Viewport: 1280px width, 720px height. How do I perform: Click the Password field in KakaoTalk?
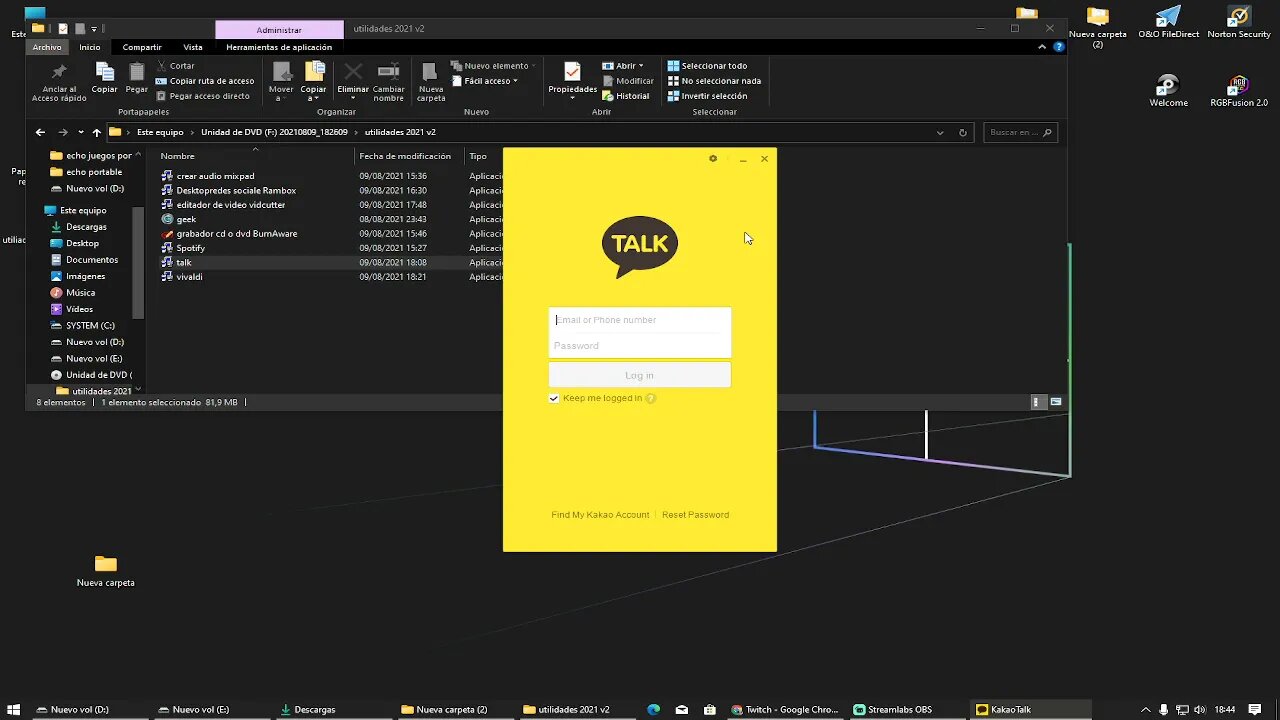click(640, 346)
